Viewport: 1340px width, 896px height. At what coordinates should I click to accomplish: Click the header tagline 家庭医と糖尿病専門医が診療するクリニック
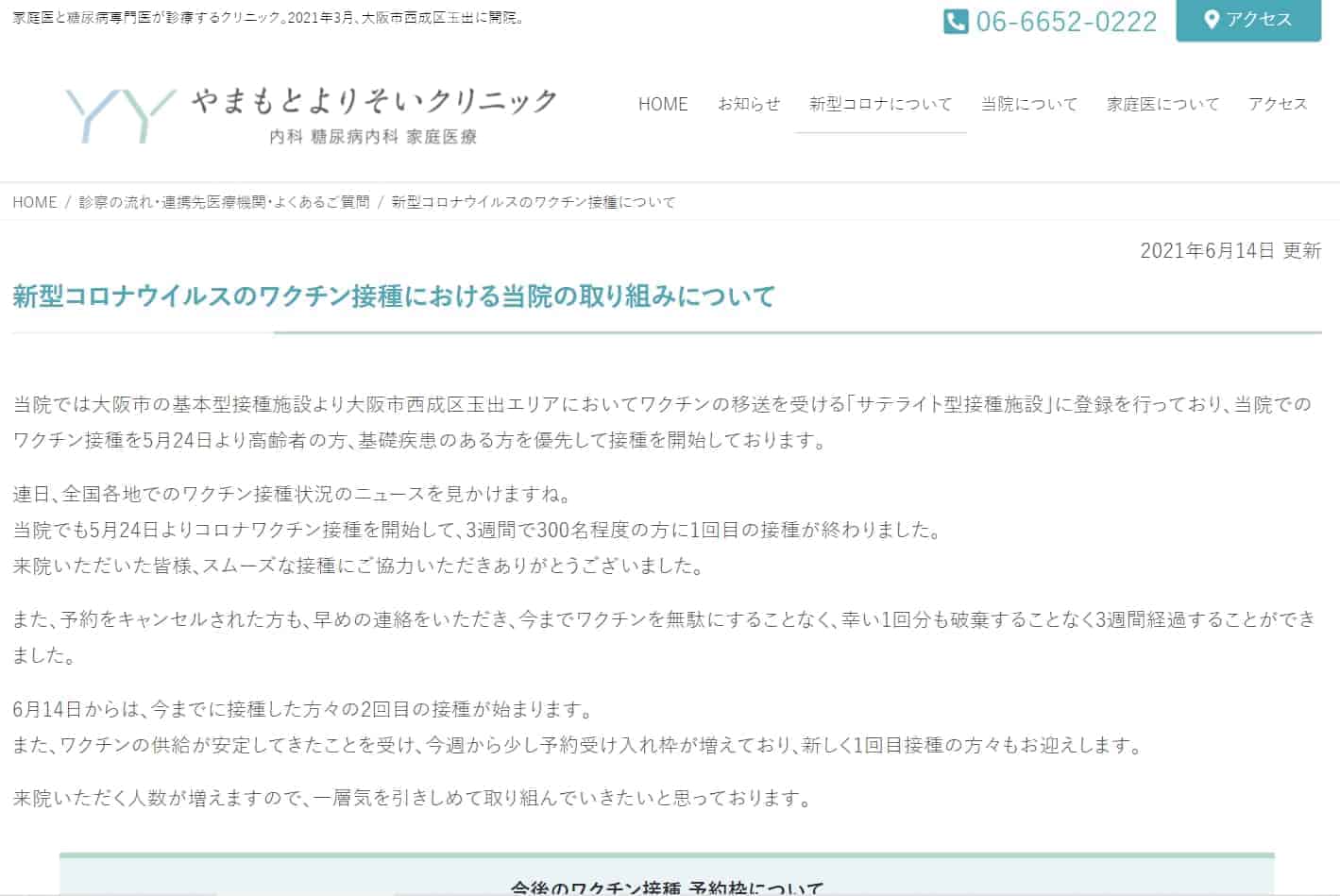click(268, 18)
